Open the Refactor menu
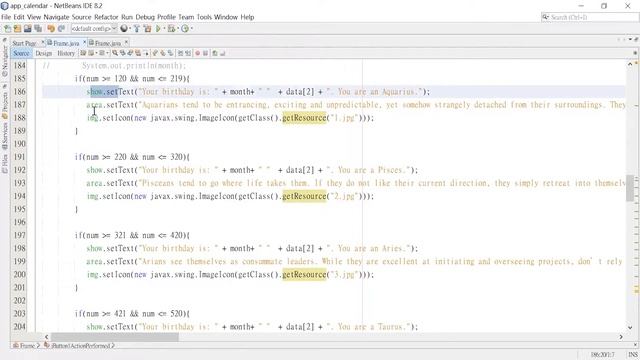The width and height of the screenshot is (640, 360). coord(106,17)
